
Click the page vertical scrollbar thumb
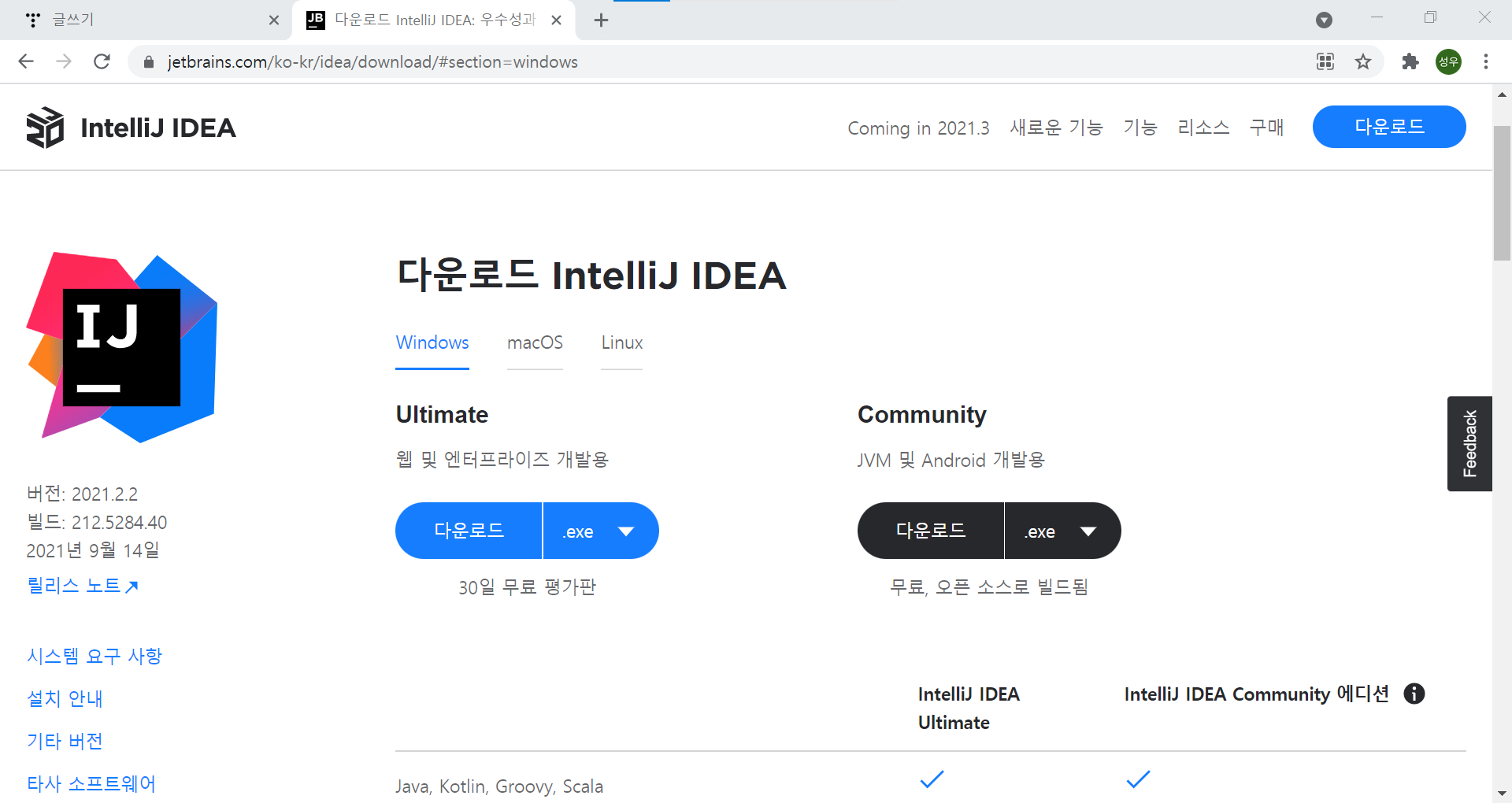point(1502,193)
